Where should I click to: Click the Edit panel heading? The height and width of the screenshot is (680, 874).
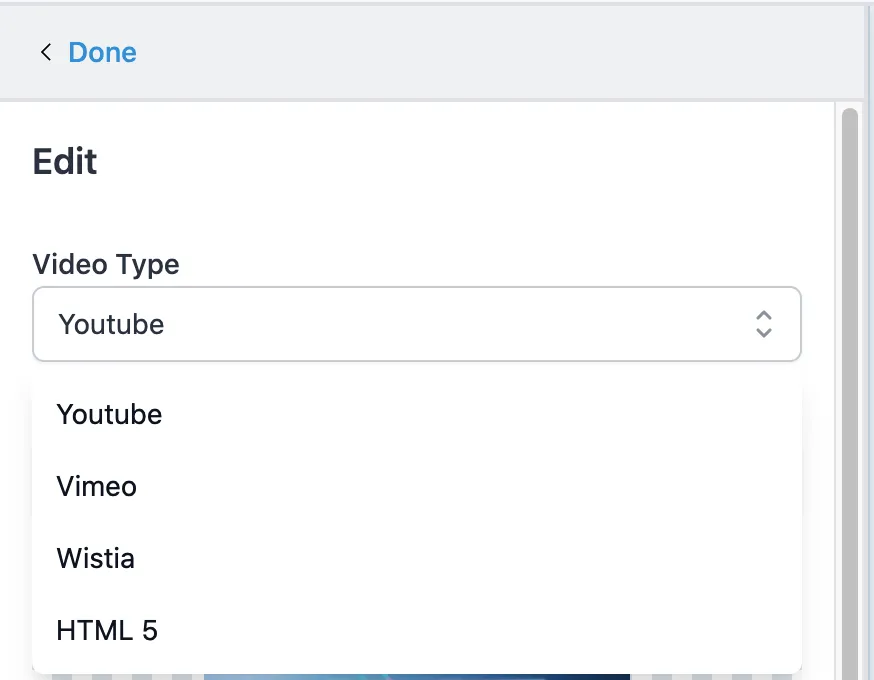click(x=65, y=161)
